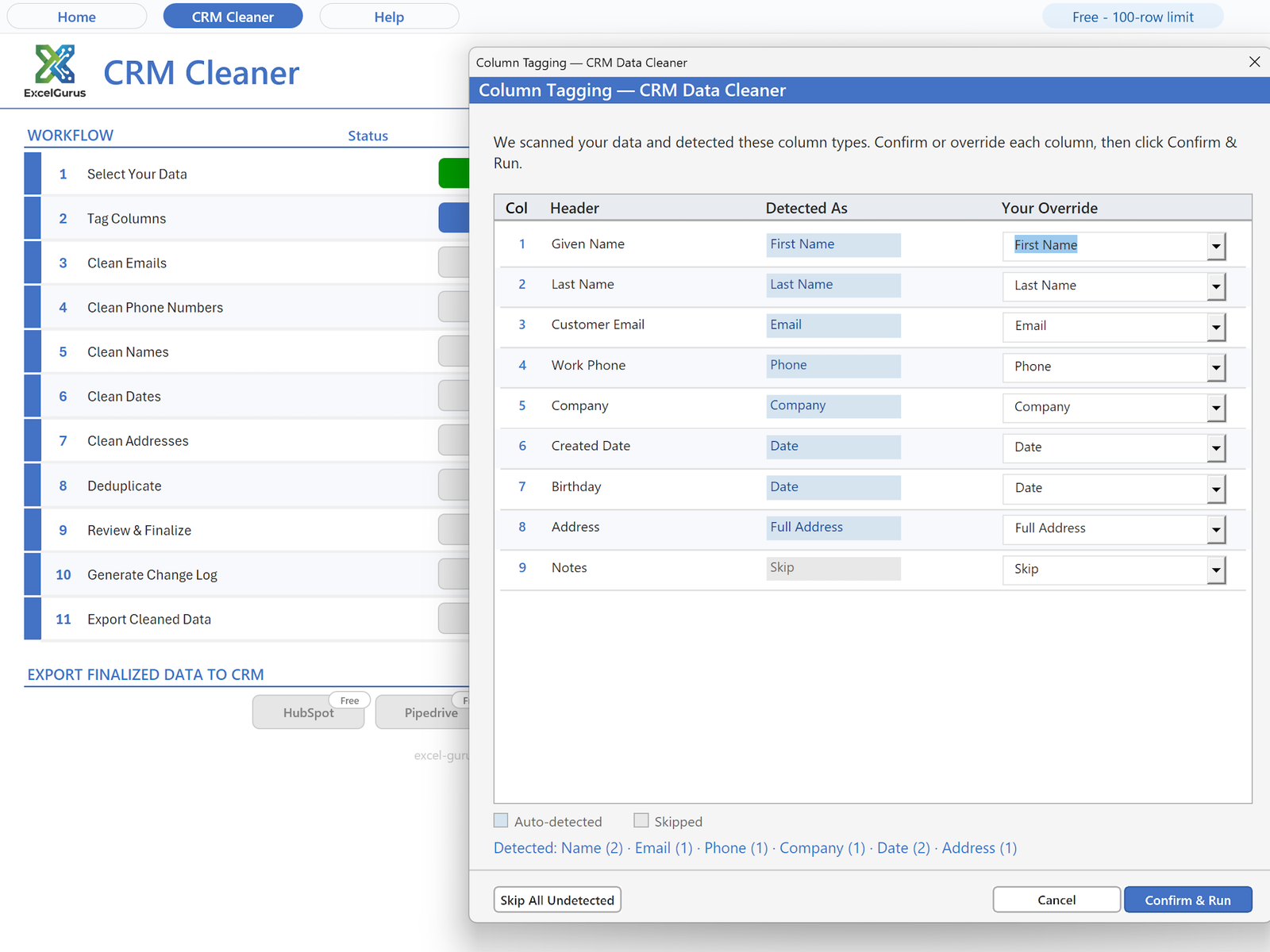The image size is (1270, 952).
Task: Click the Notes header cell
Action: (569, 567)
